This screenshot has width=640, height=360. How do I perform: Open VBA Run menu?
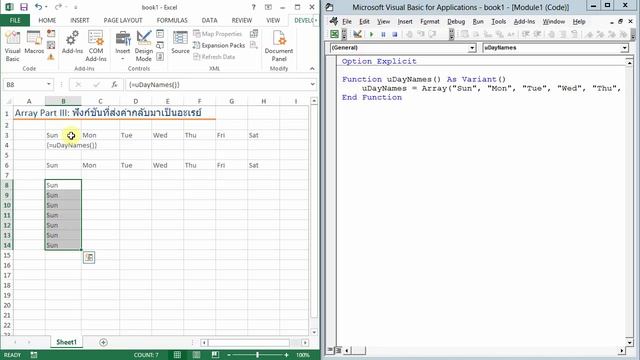tap(478, 22)
